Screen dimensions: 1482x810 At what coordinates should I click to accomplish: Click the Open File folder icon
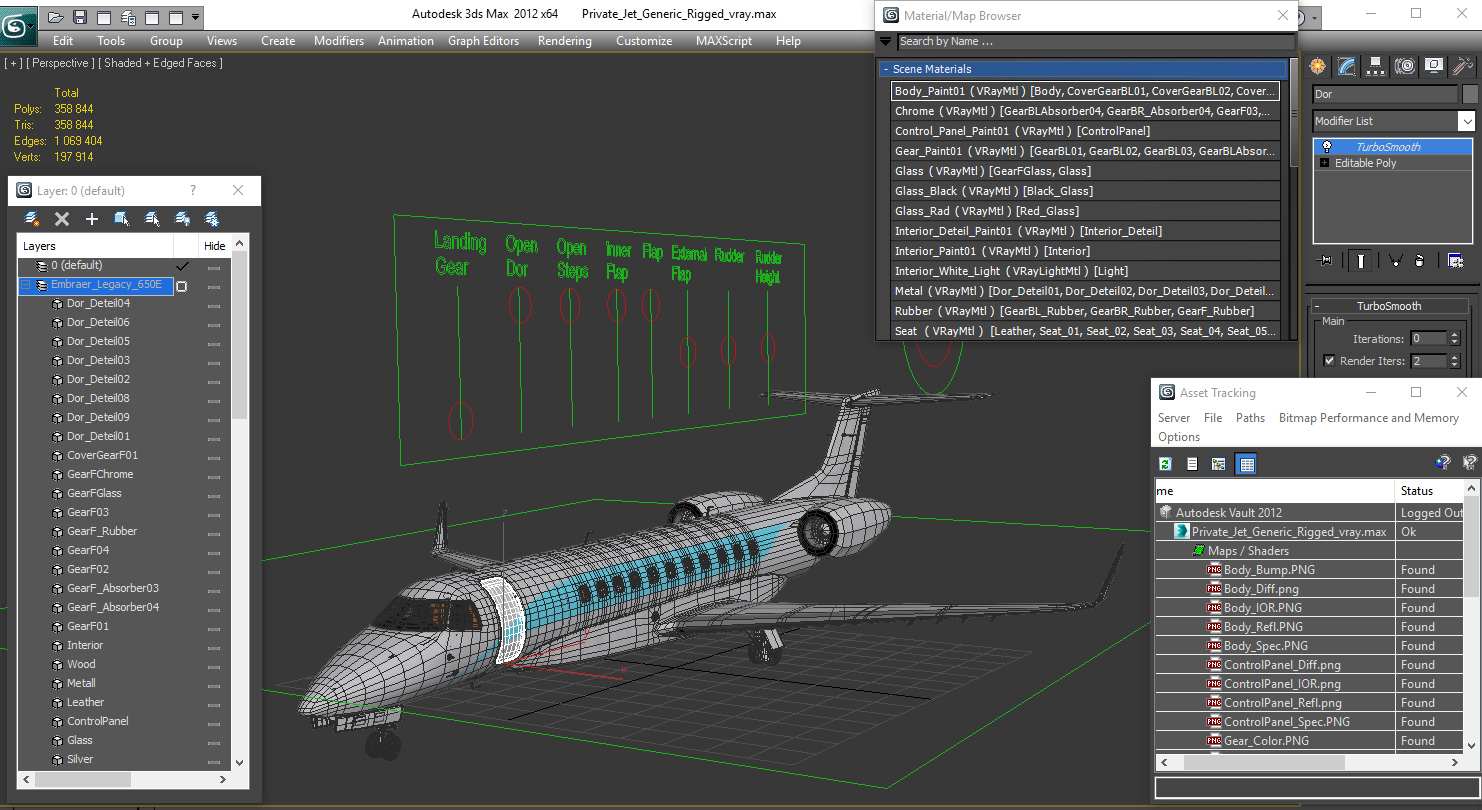56,17
